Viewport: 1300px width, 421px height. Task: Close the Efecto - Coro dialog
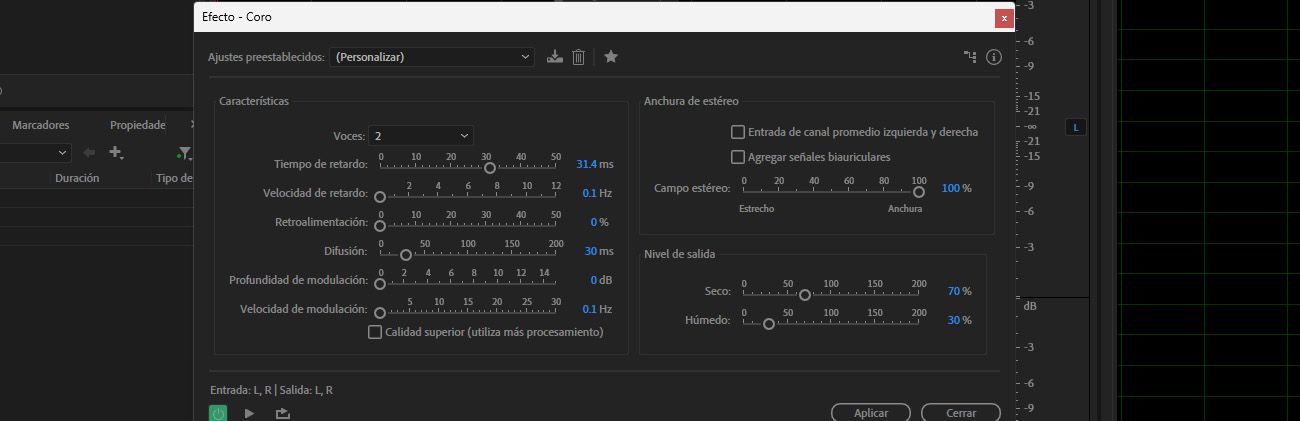tap(1004, 17)
